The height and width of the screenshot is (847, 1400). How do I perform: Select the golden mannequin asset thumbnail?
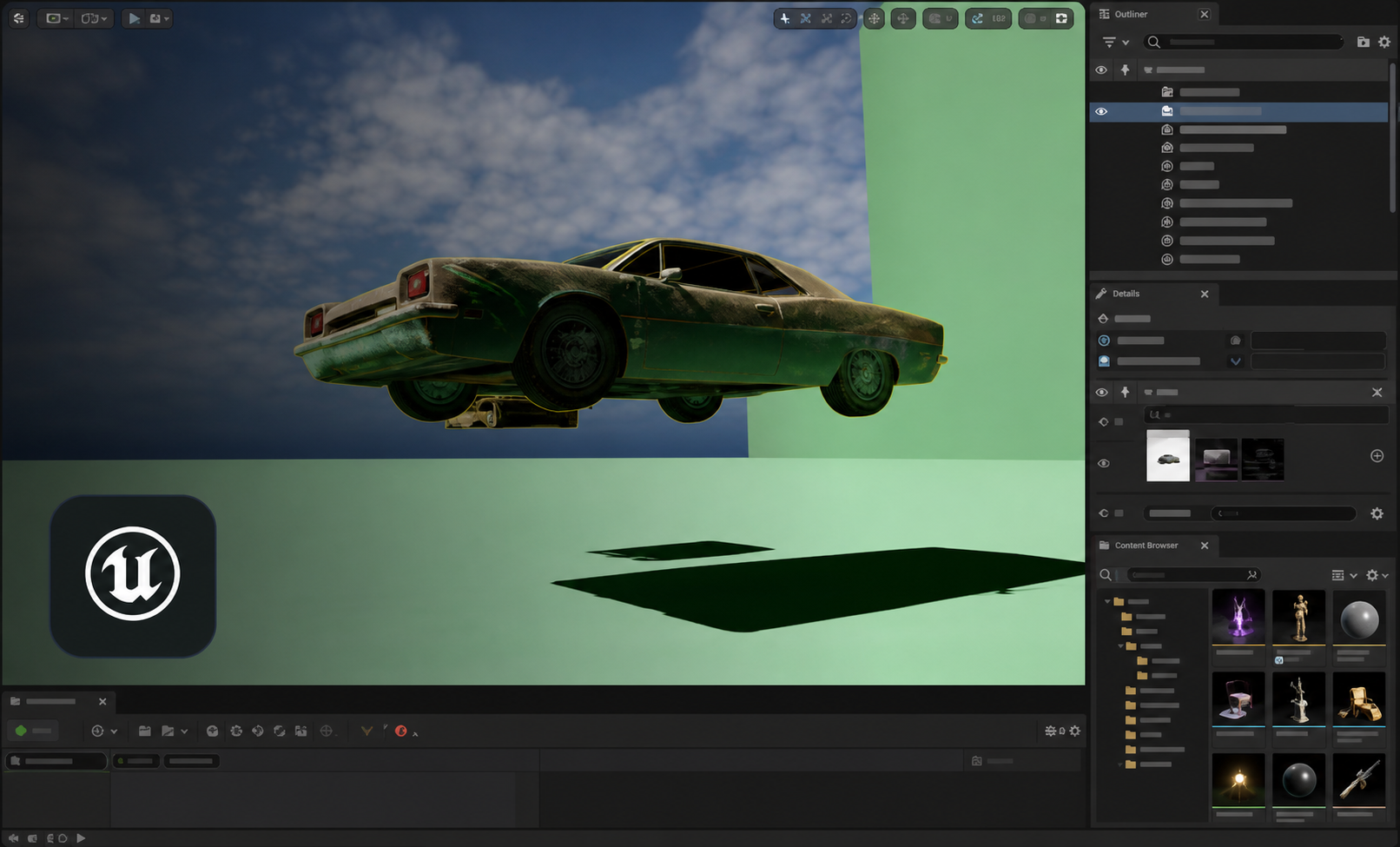[1299, 617]
